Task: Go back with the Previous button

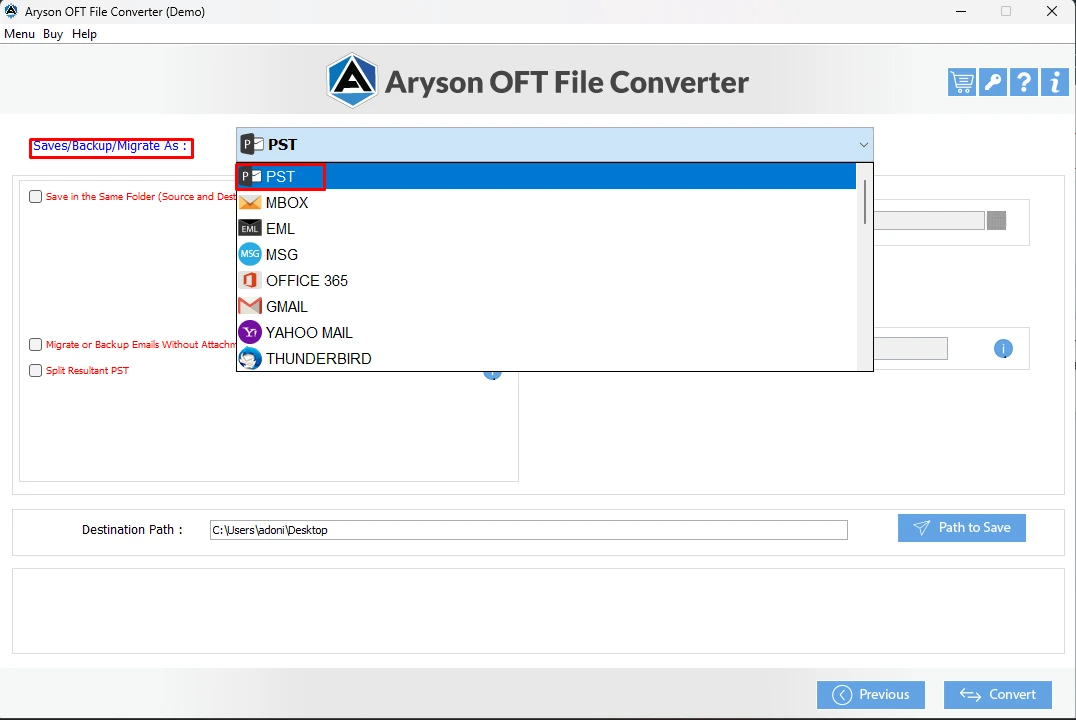Action: [x=871, y=695]
